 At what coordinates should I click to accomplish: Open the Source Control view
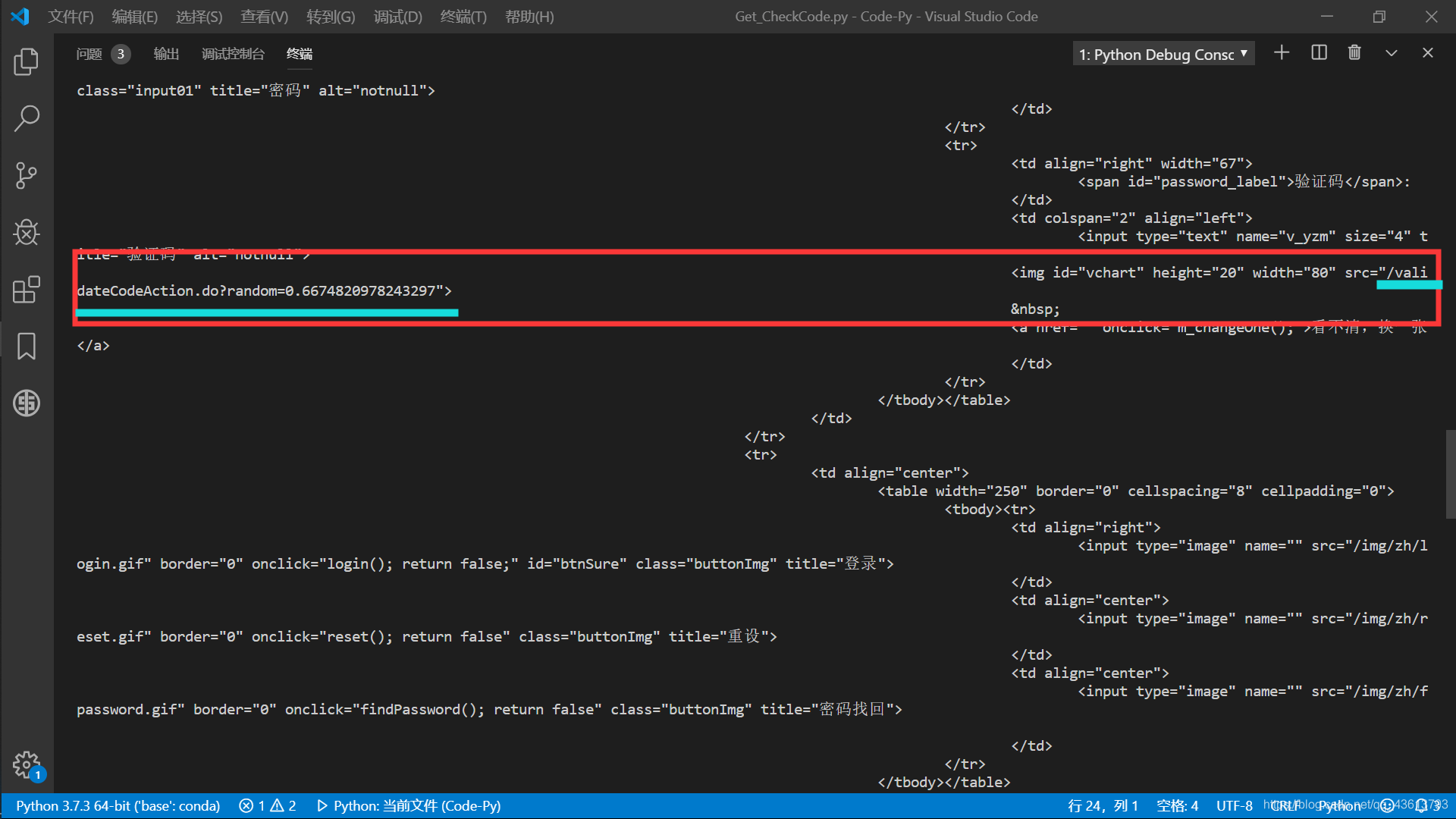(27, 175)
